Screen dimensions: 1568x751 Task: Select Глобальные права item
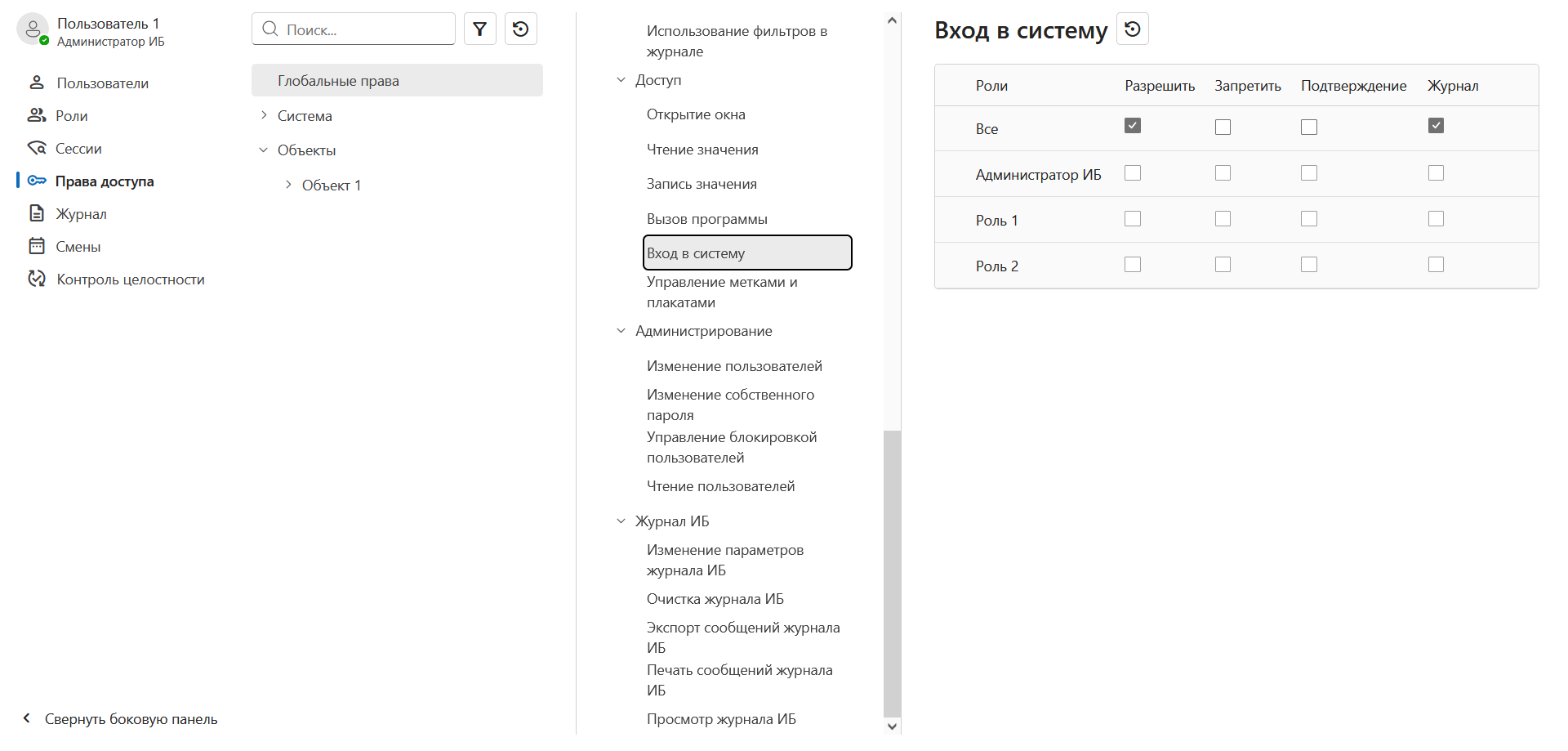pyautogui.click(x=397, y=80)
